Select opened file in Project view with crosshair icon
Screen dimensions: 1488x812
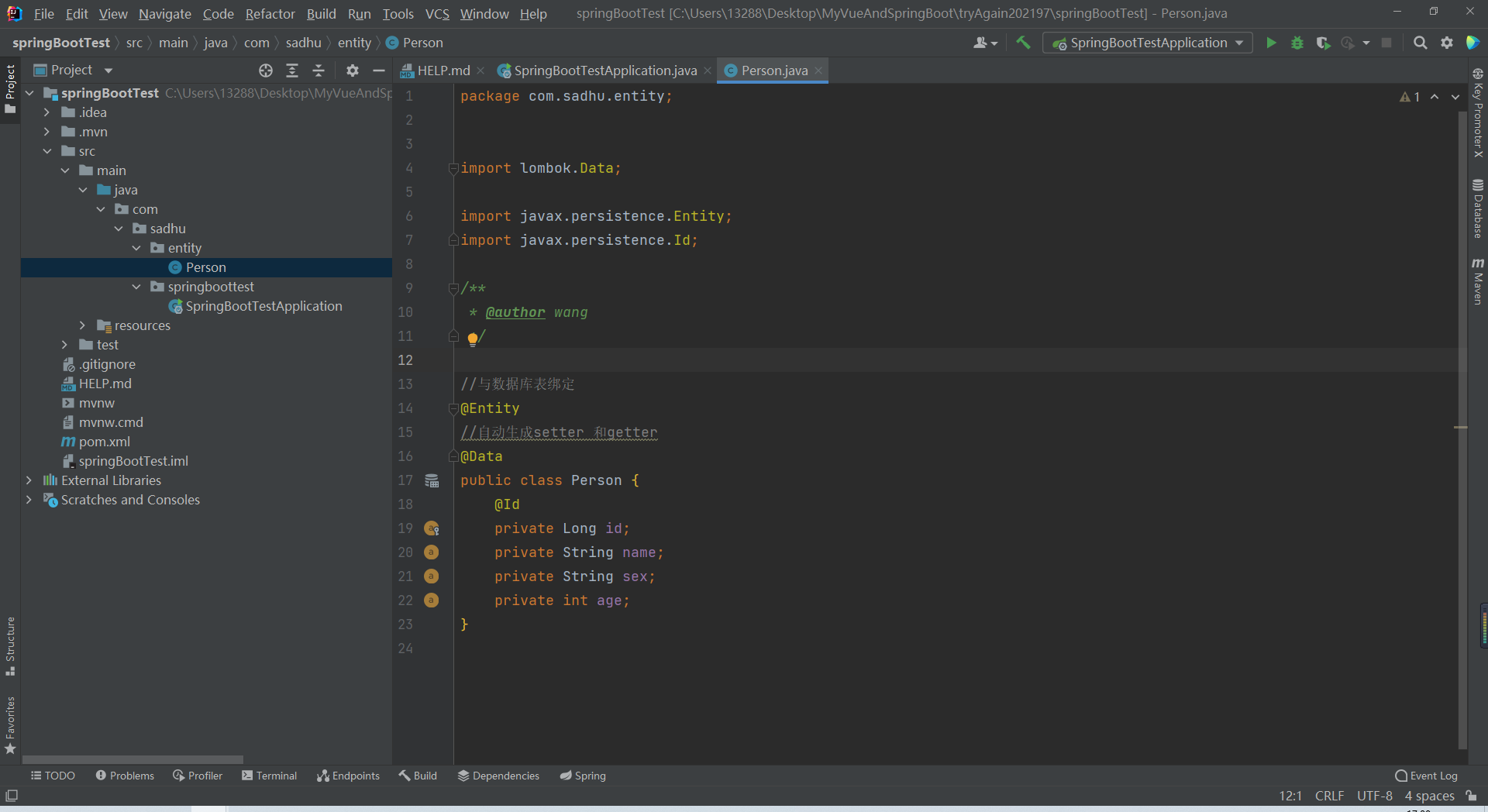point(266,71)
